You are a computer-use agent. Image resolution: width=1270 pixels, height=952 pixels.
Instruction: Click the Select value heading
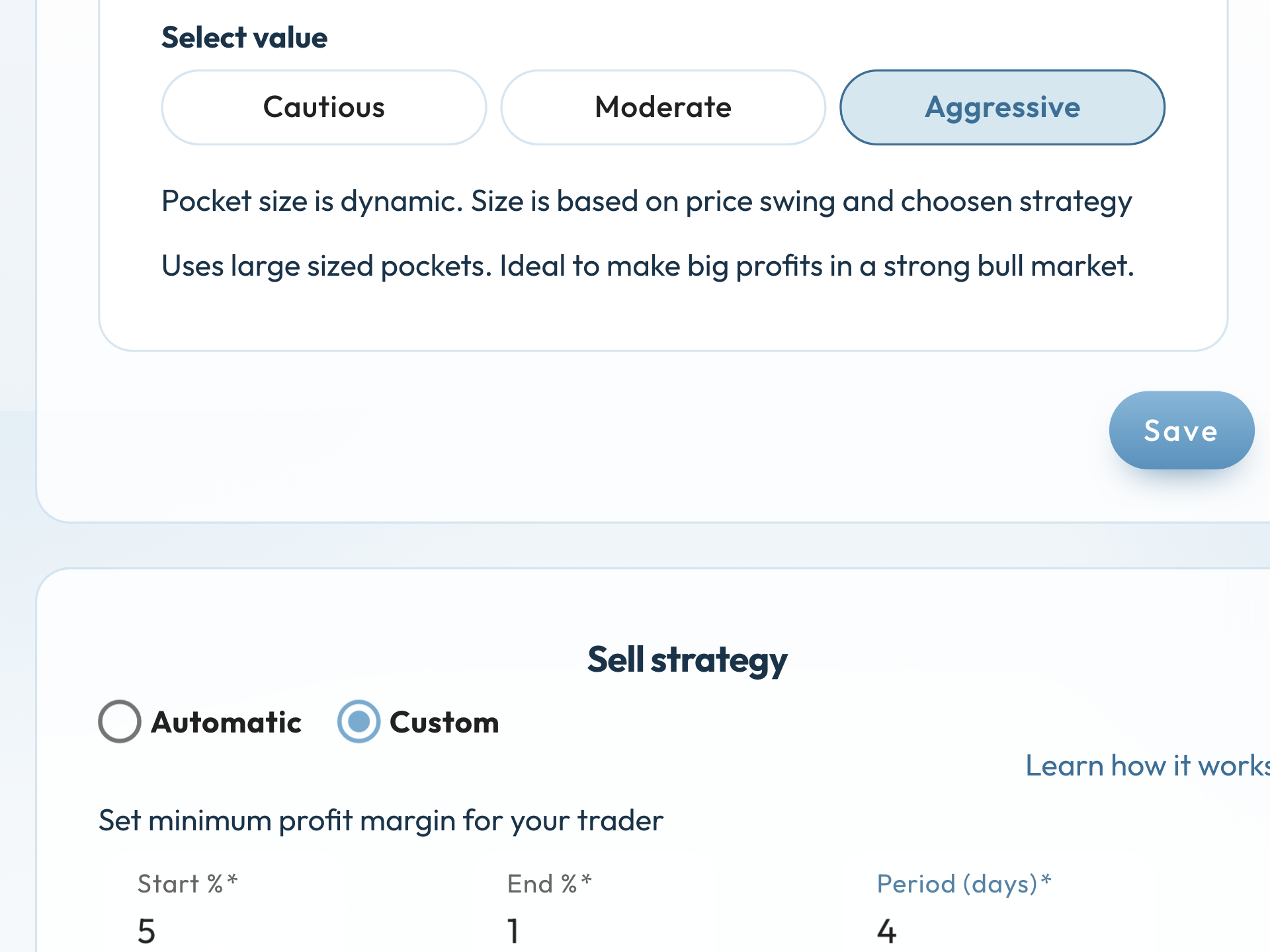pyautogui.click(x=245, y=37)
